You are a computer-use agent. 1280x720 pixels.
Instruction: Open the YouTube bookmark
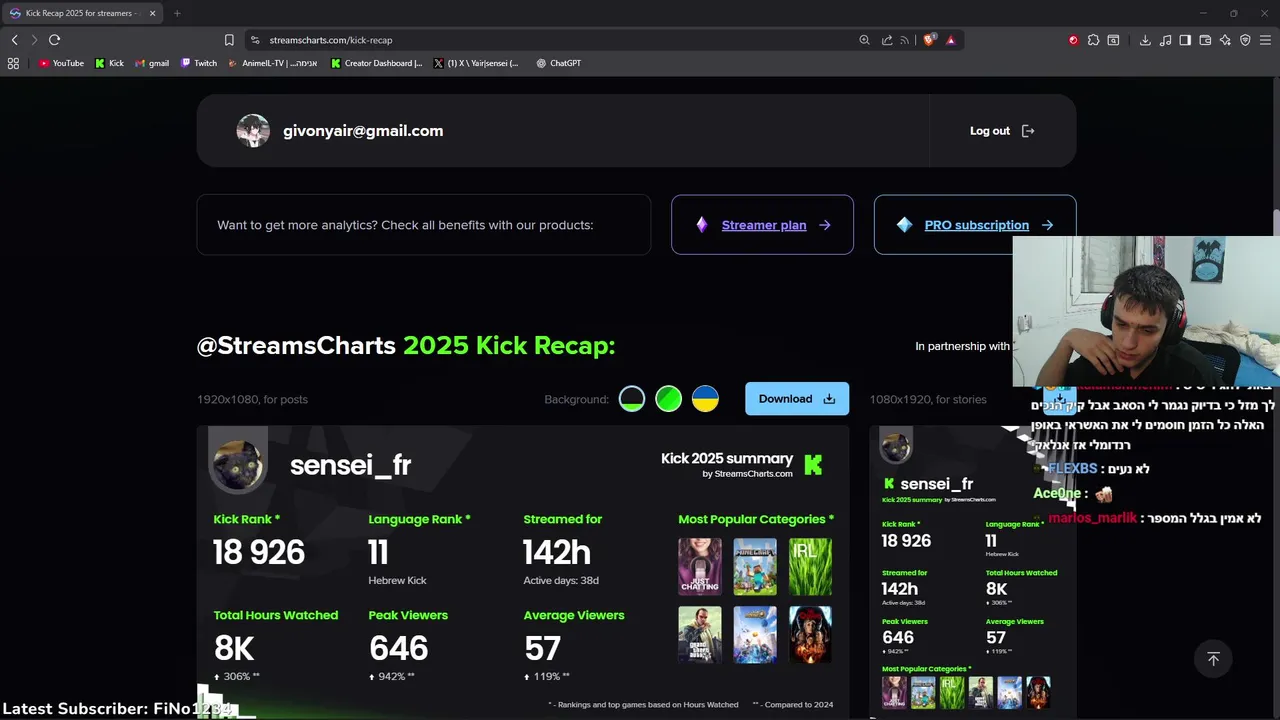point(61,63)
